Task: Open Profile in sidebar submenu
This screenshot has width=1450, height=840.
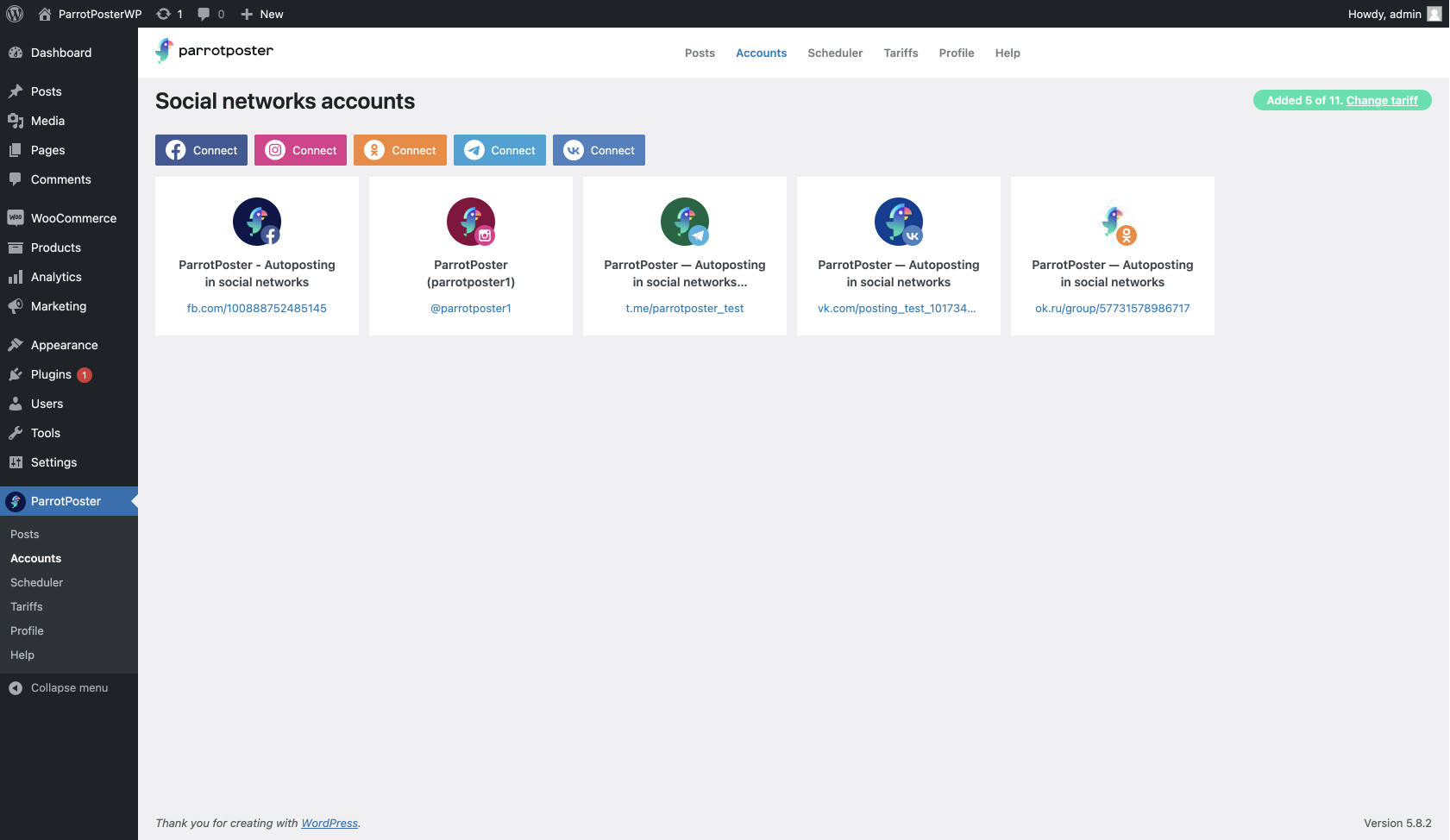Action: pos(27,631)
